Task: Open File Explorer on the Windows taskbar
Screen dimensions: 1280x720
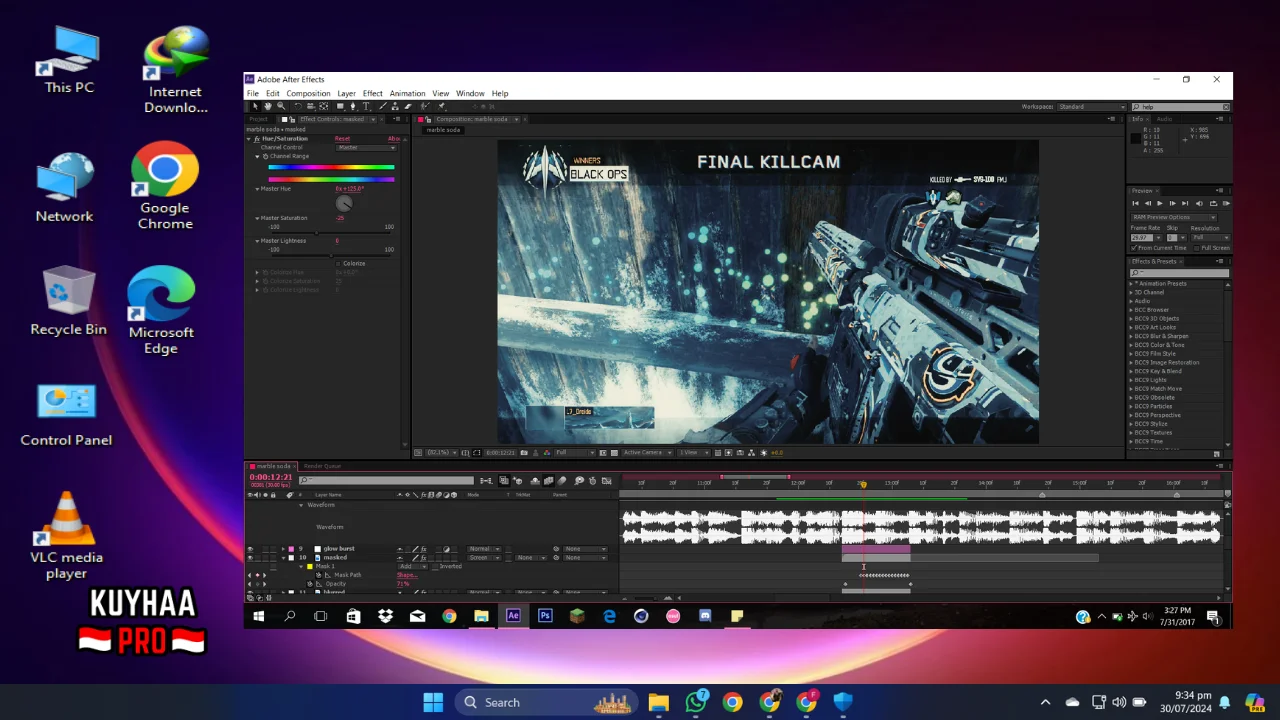Action: tap(659, 702)
